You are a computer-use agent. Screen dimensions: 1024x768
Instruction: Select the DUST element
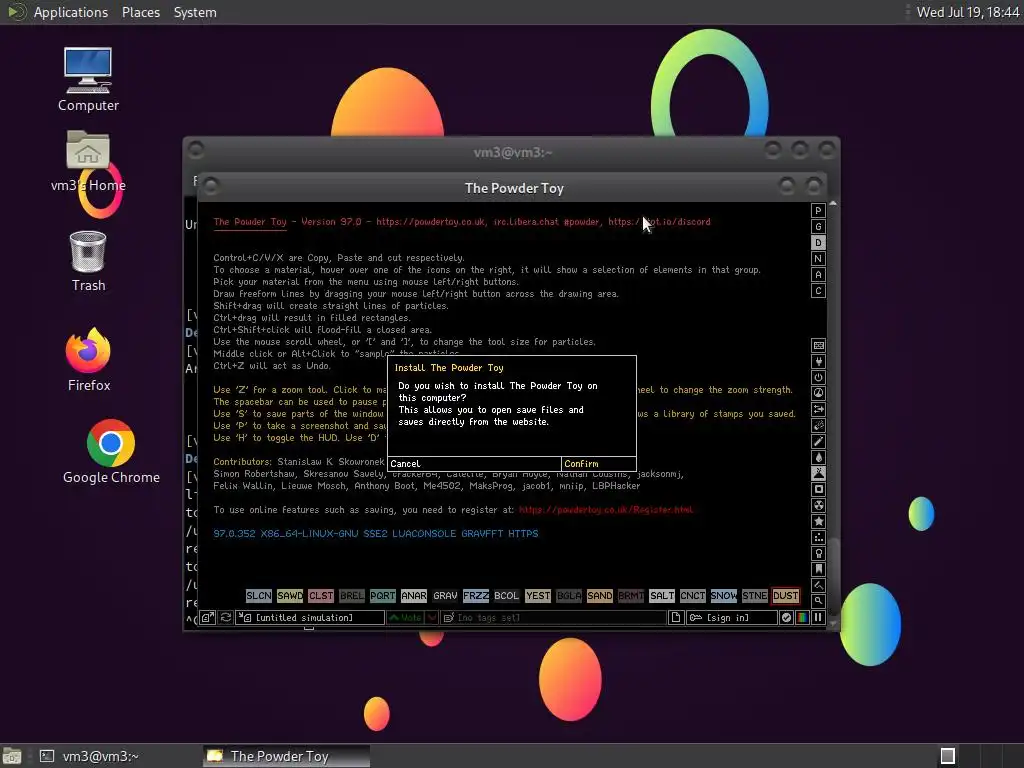click(x=785, y=596)
